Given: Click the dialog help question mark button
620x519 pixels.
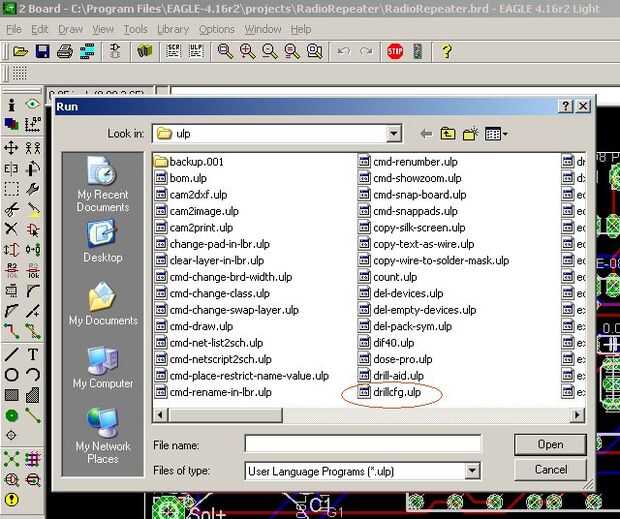Looking at the screenshot, I should (x=566, y=106).
